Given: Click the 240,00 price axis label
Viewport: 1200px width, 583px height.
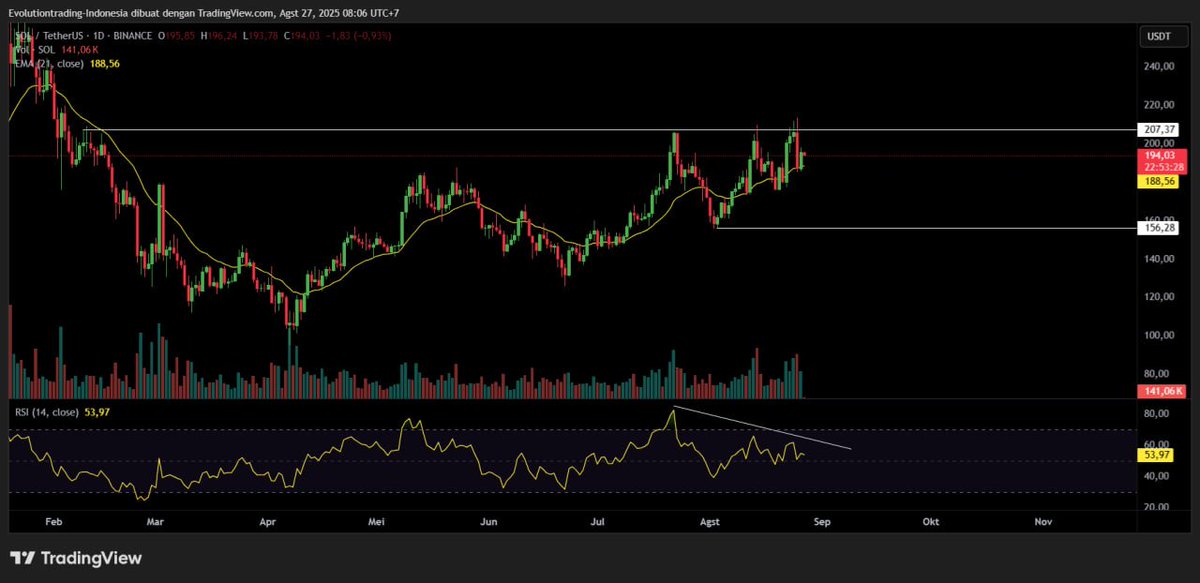Looking at the screenshot, I should tap(1158, 67).
